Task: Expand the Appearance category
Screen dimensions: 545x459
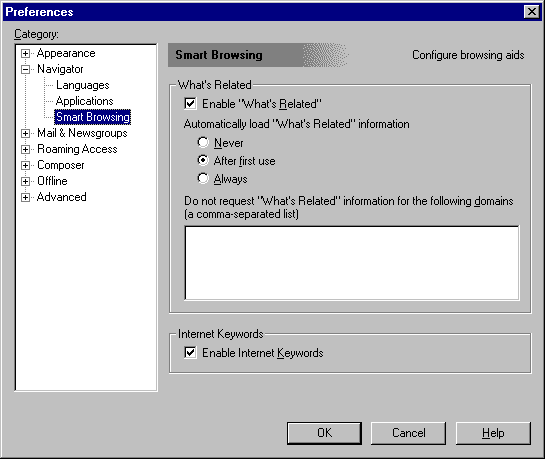Action: pos(25,54)
